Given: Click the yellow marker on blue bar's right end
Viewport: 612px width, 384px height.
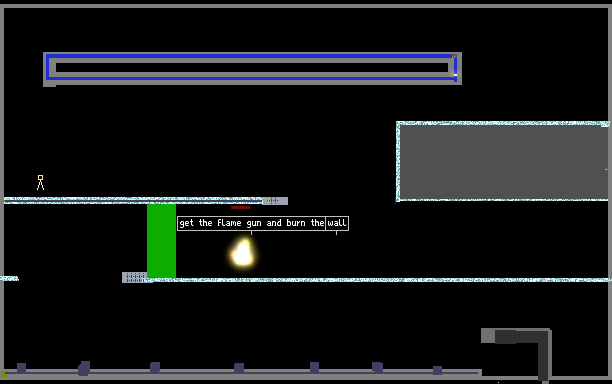Looking at the screenshot, I should pyautogui.click(x=455, y=75).
